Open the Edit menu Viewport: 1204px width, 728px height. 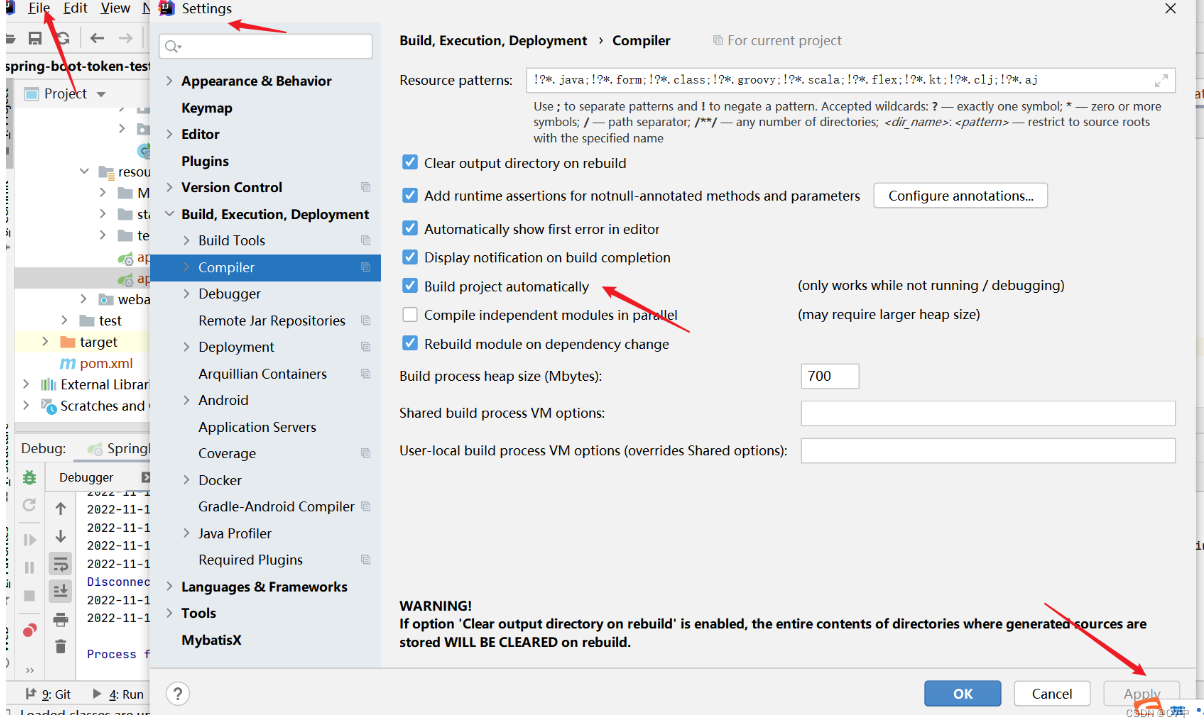75,8
